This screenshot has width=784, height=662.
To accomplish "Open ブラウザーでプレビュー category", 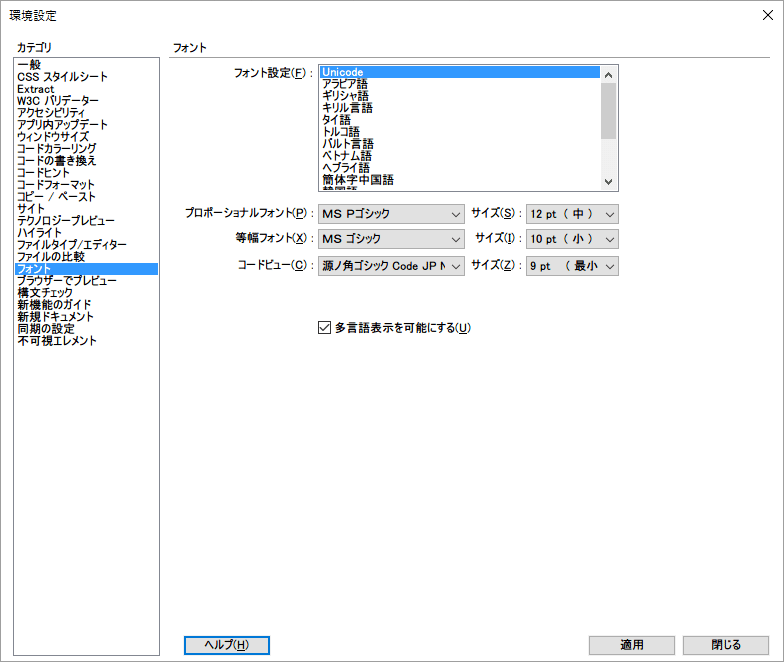I will pos(86,280).
